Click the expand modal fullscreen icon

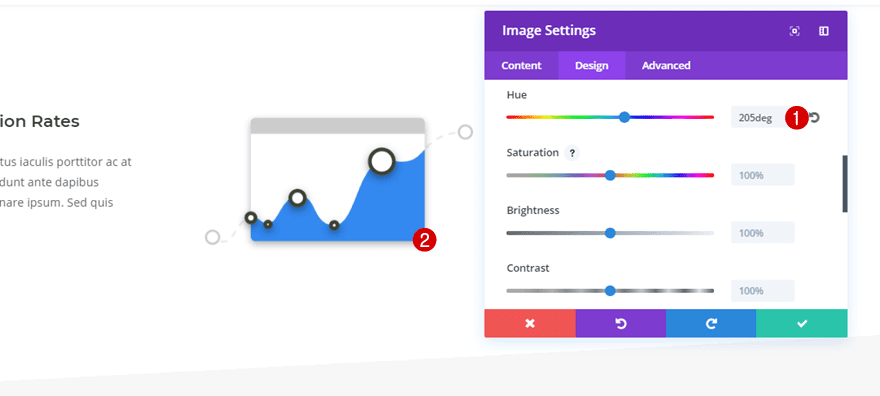point(794,31)
